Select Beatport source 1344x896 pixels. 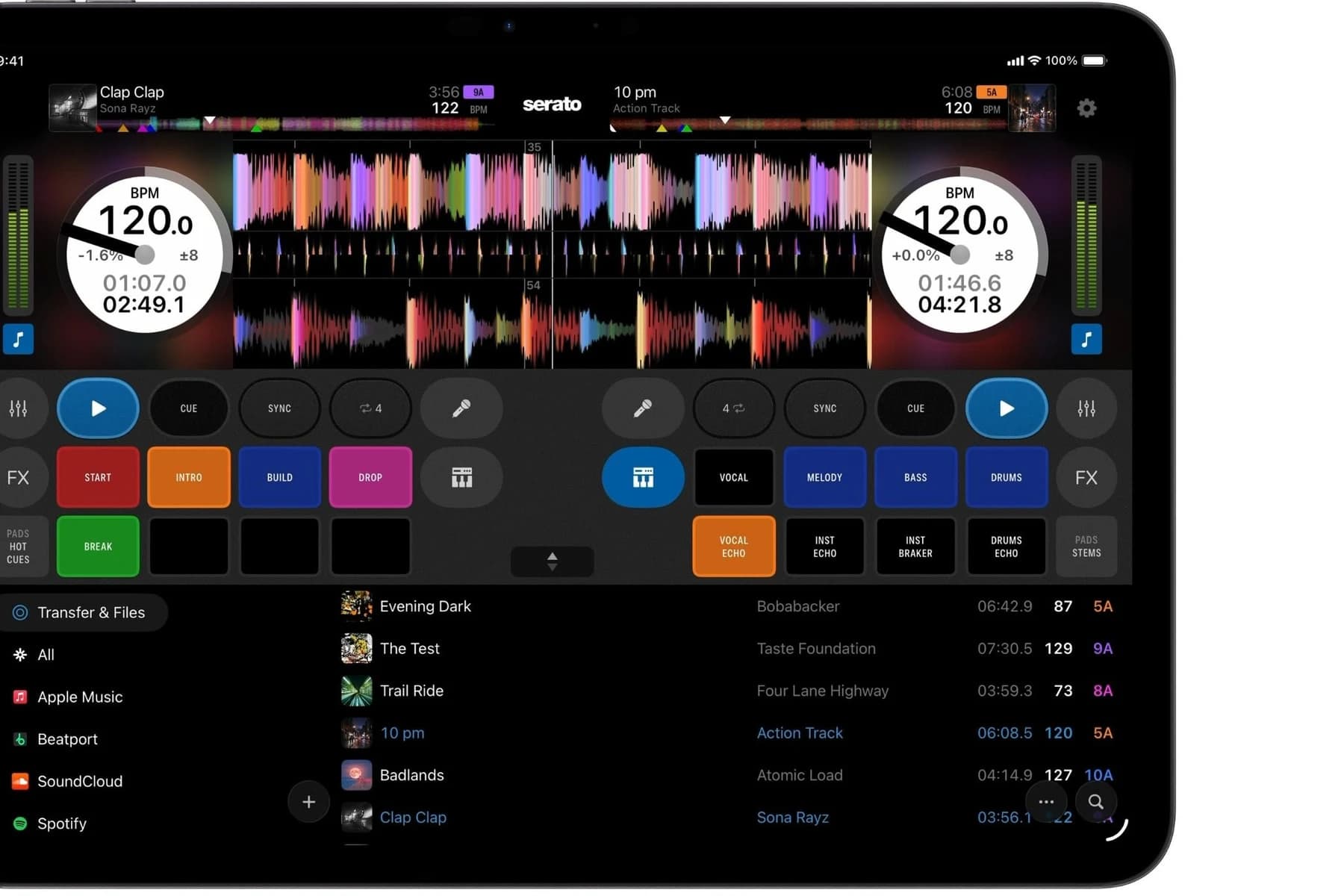pos(56,739)
